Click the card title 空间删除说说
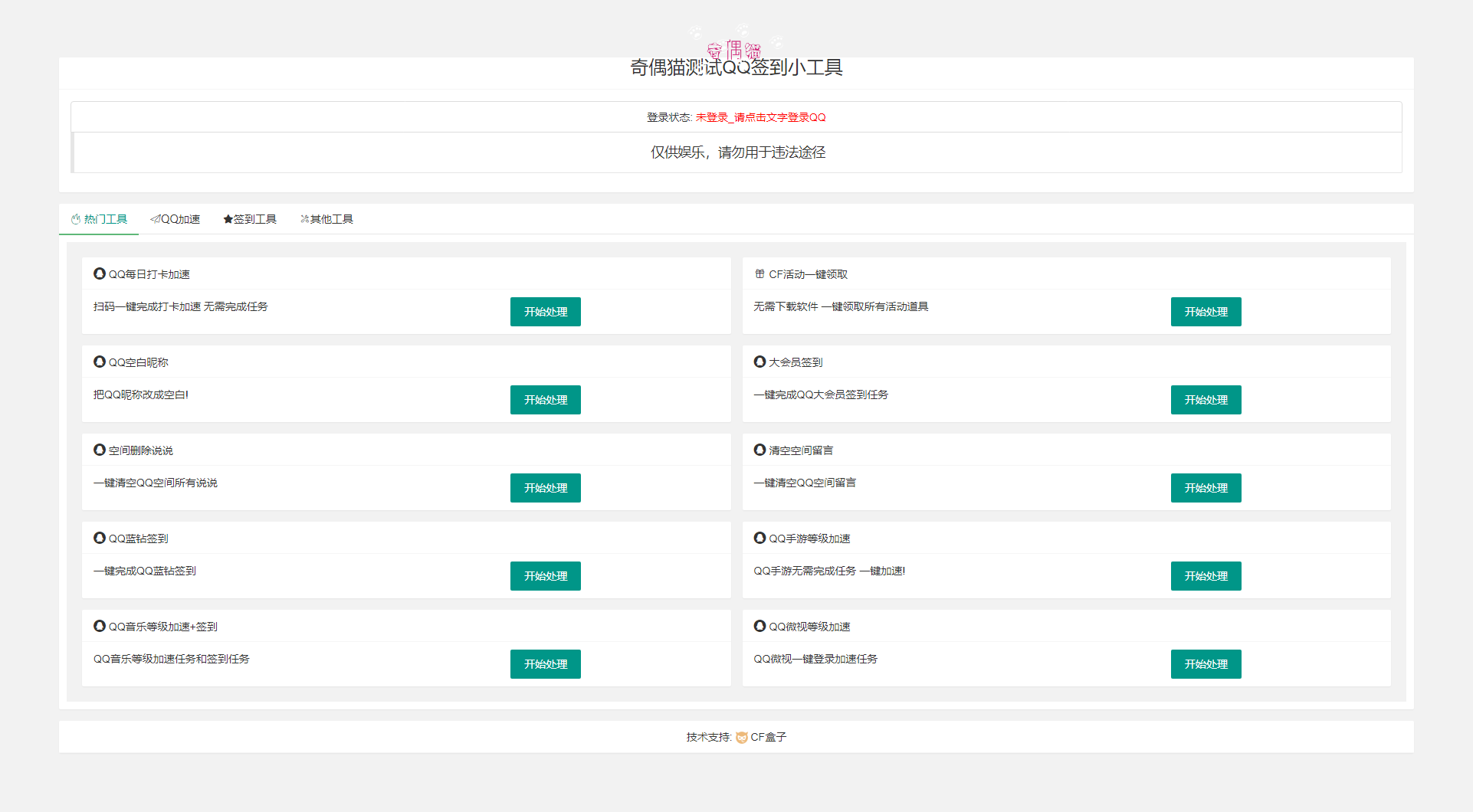The height and width of the screenshot is (812, 1473). tap(140, 450)
